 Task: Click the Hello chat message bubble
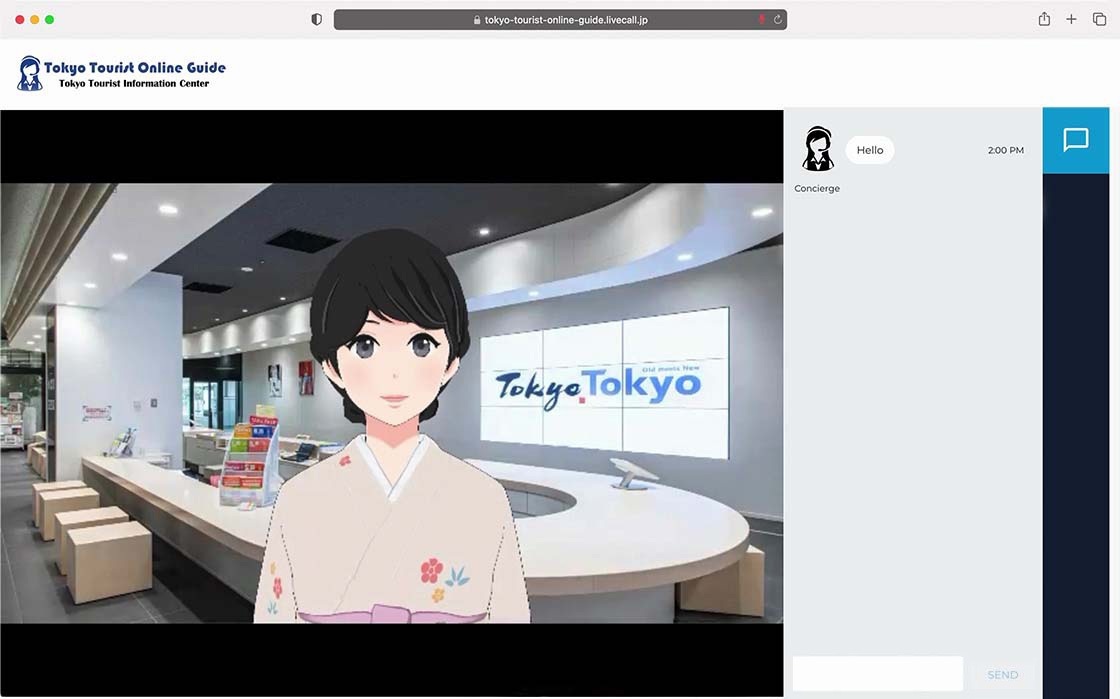pos(869,150)
